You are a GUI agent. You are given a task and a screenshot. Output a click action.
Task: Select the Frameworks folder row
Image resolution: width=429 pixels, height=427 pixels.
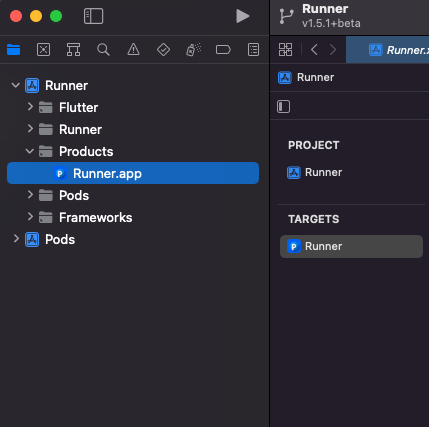click(133, 217)
